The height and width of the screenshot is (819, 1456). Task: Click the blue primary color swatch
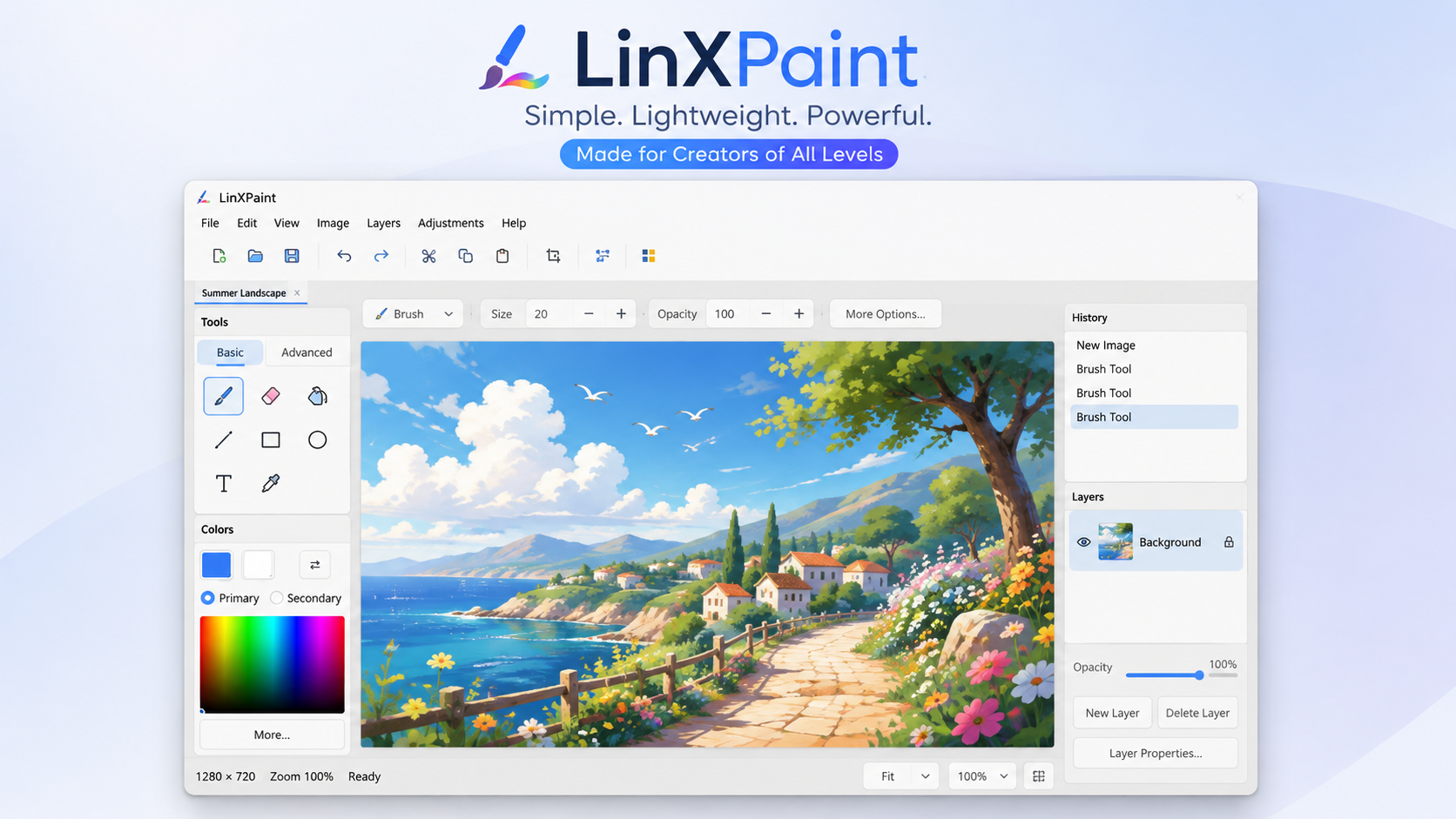pos(217,565)
